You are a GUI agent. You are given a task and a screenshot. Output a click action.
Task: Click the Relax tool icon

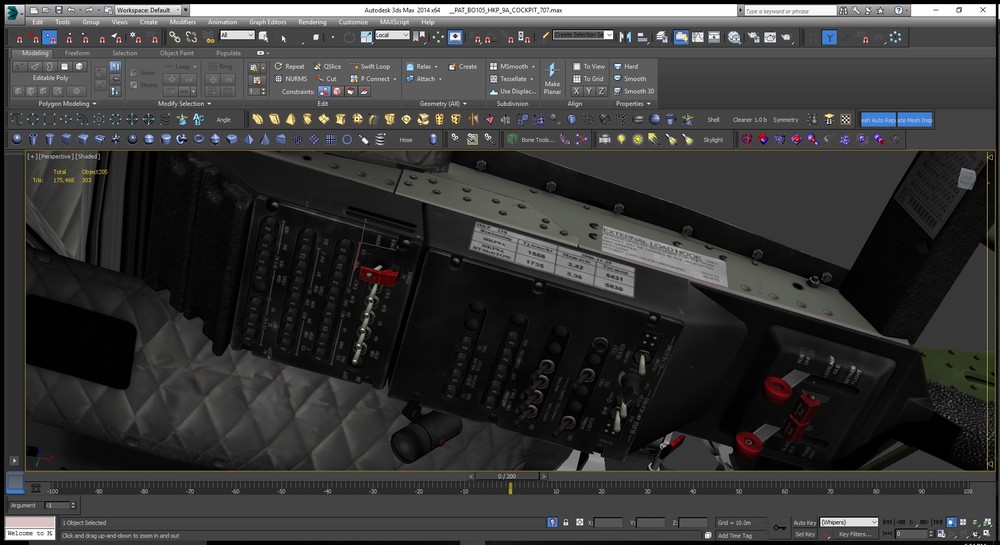pos(418,67)
